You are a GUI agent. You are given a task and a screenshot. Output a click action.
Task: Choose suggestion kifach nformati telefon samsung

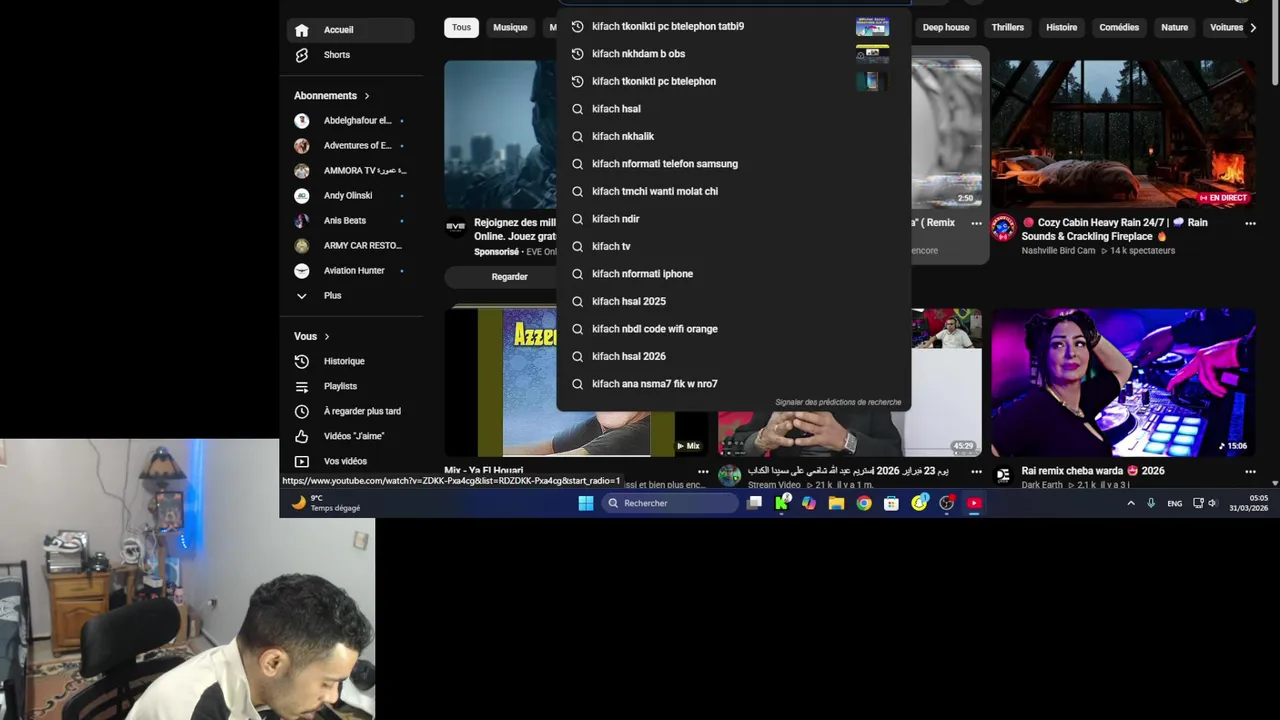click(733, 164)
